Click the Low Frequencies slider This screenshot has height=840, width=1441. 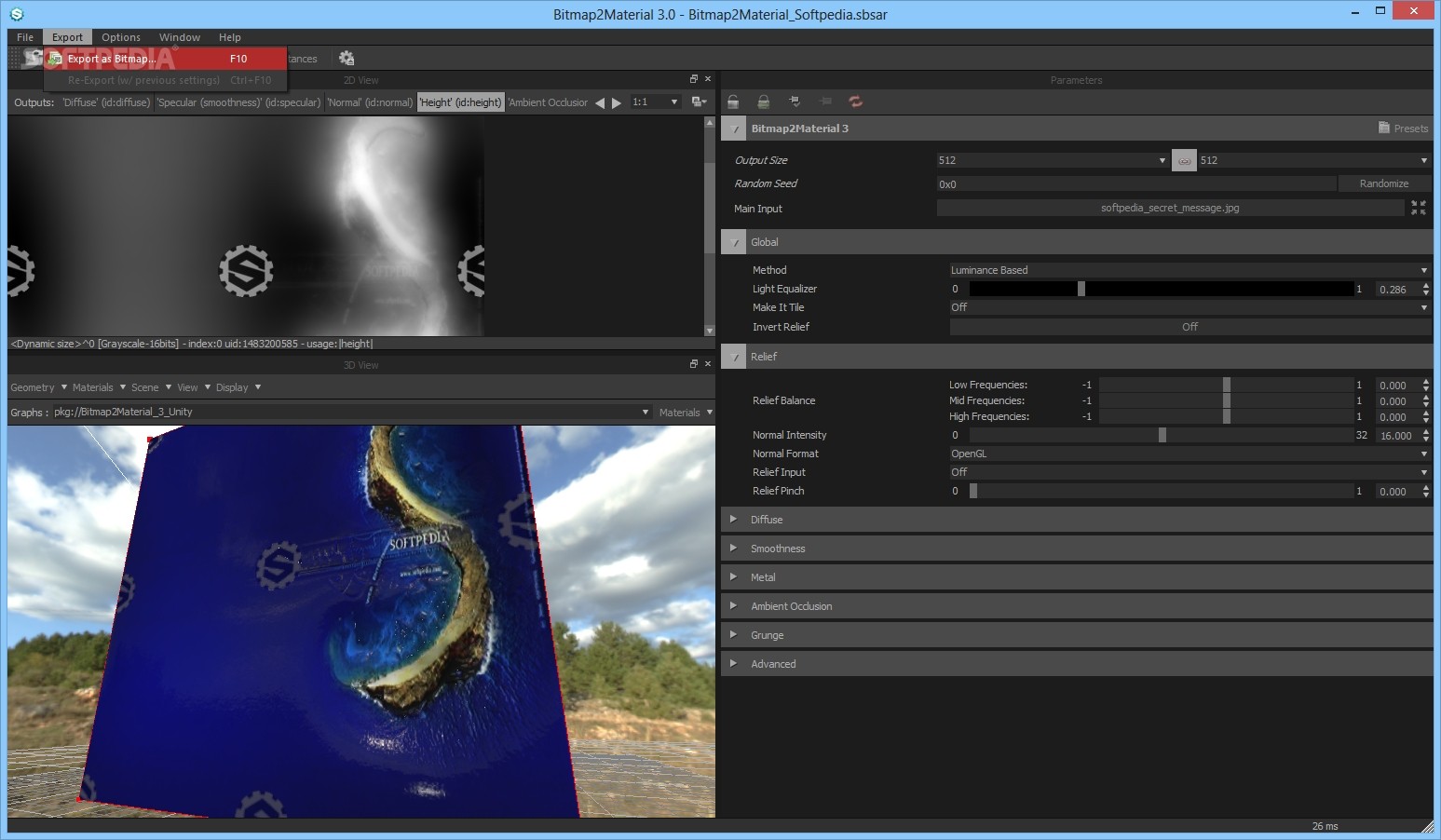coord(1226,385)
